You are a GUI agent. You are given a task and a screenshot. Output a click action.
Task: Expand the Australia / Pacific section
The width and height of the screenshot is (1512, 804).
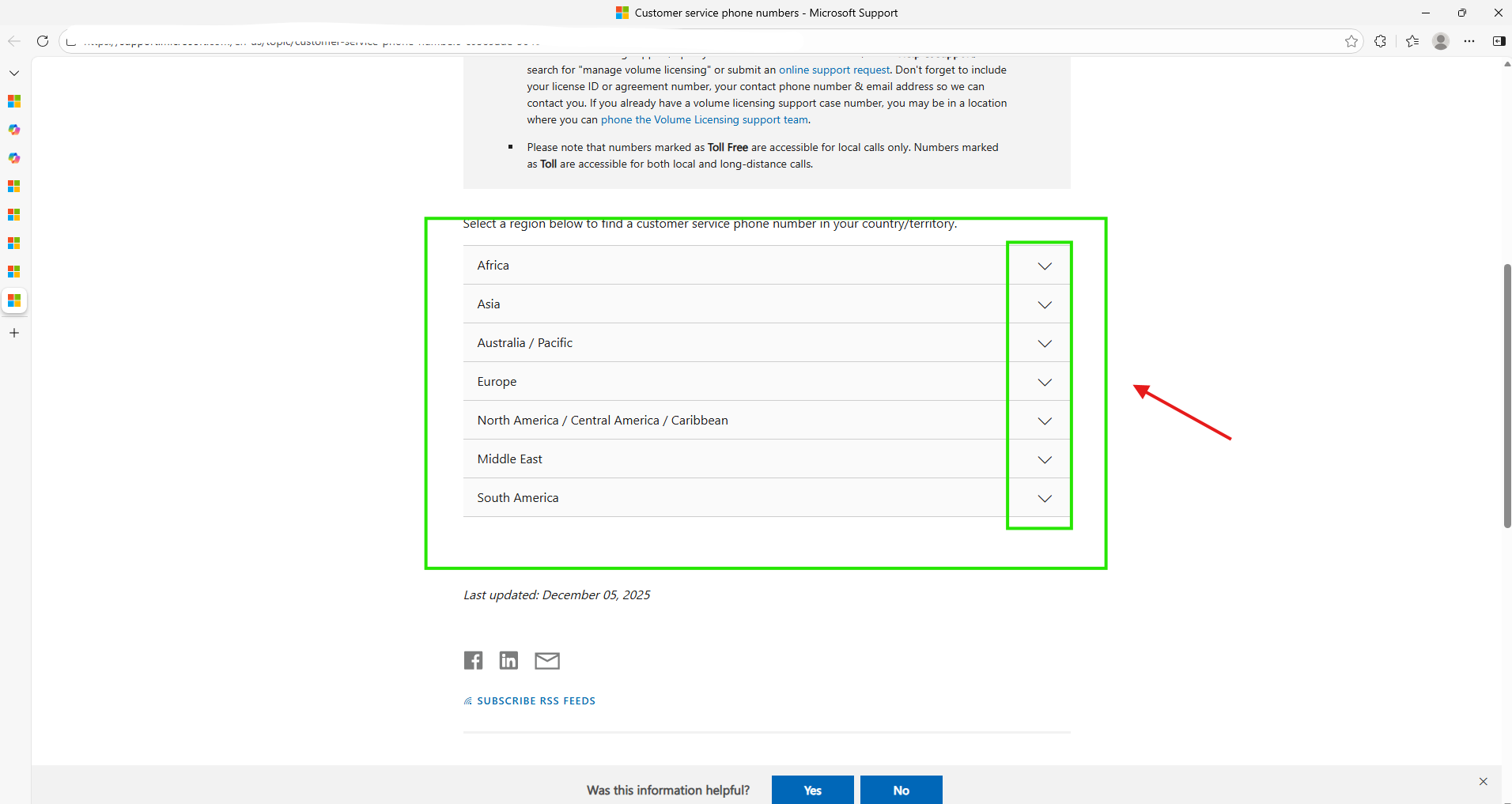coord(766,342)
